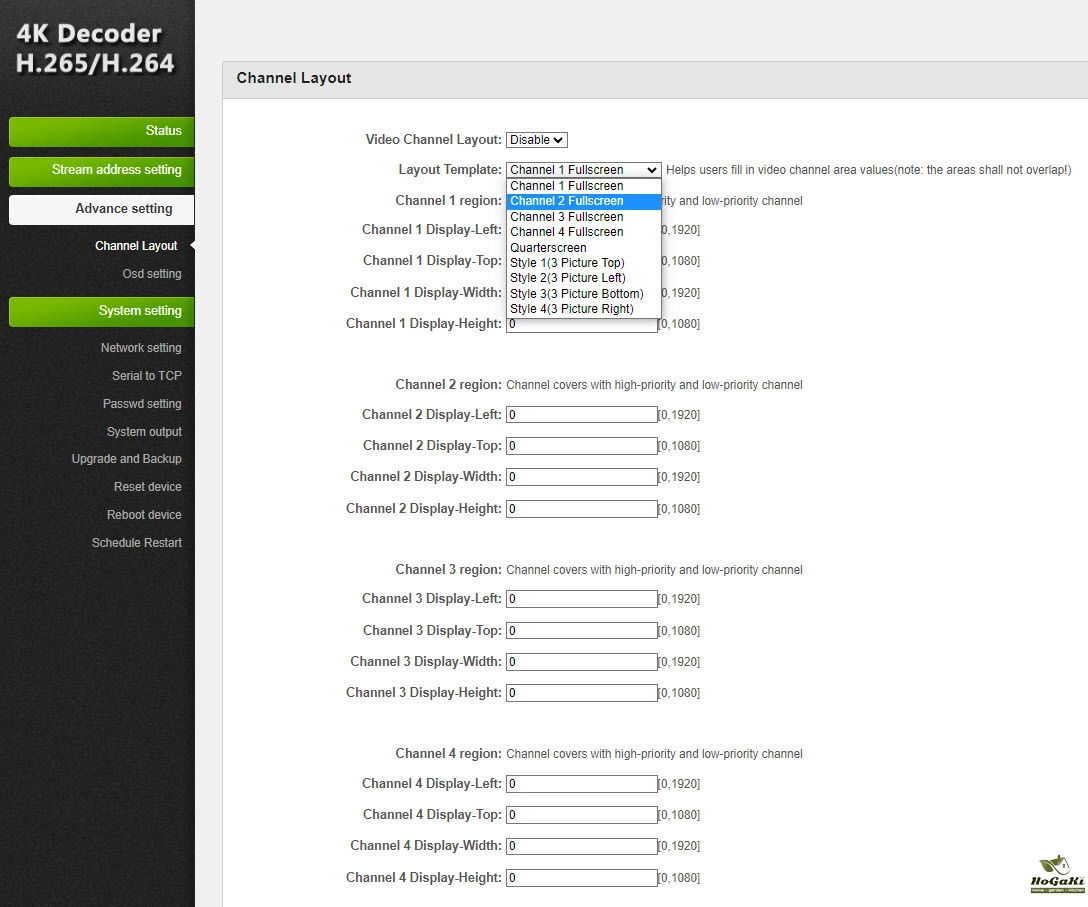Focus the Channel 3 Display-Width field
Screen dimensions: 1088x907
[x=581, y=662]
